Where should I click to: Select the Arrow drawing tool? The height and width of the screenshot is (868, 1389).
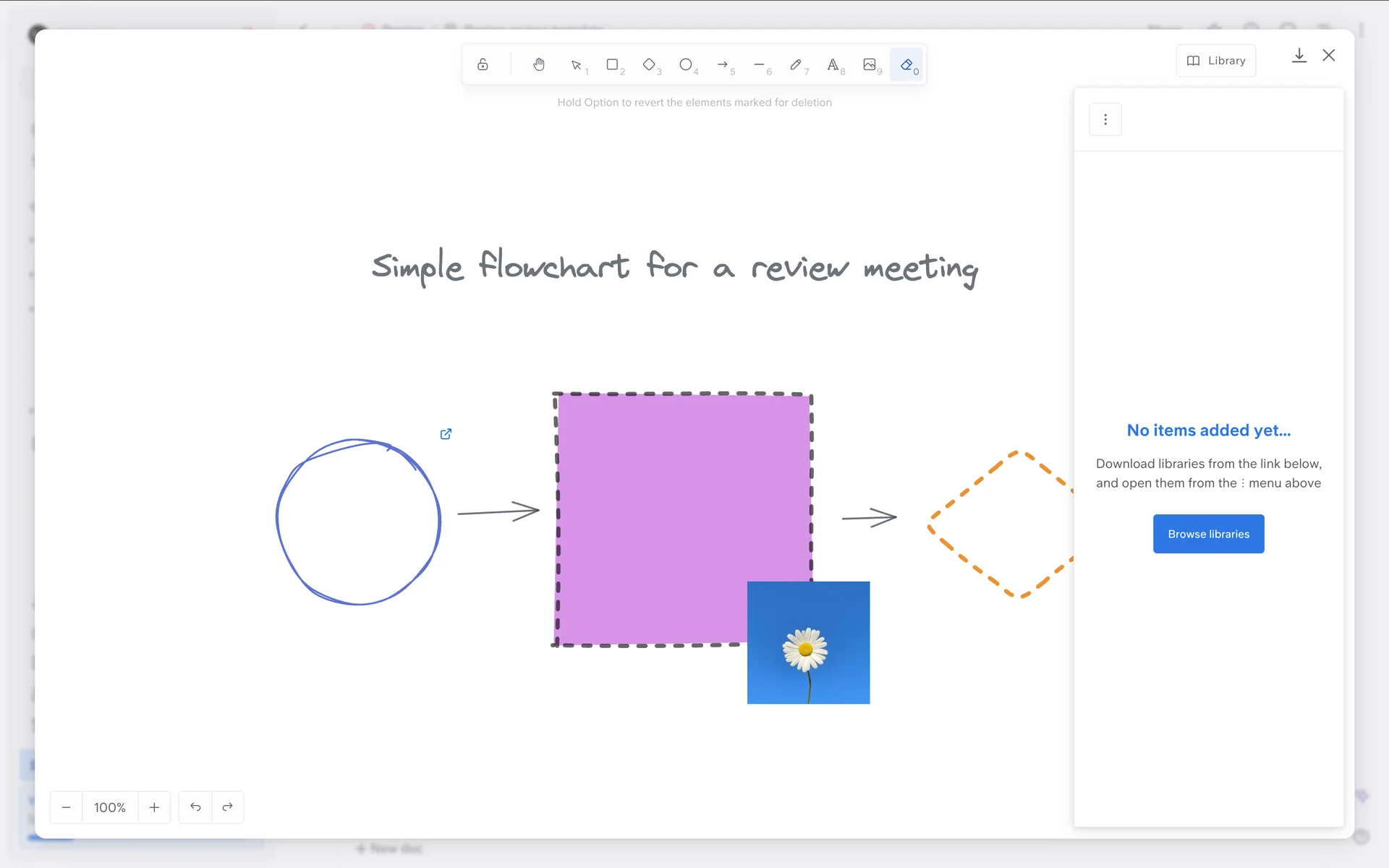[723, 64]
